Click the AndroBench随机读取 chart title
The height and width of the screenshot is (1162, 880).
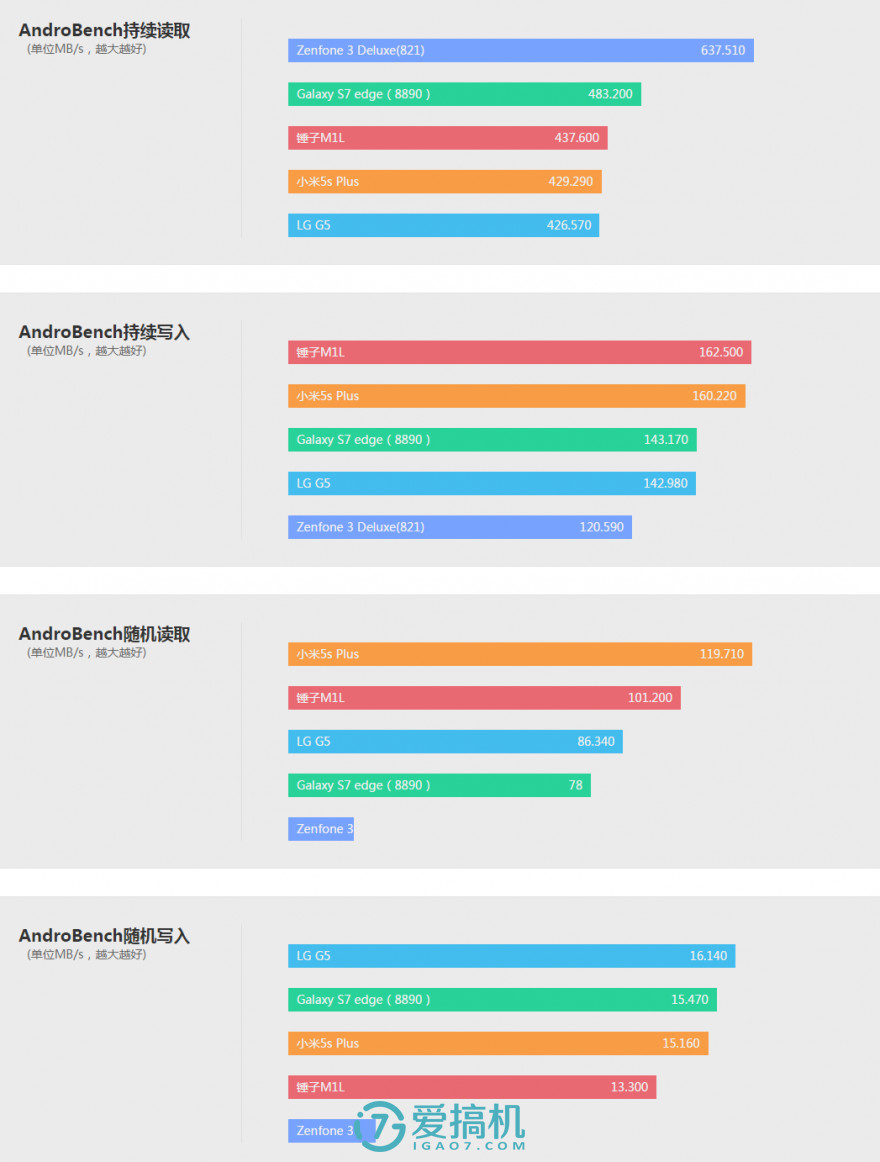coord(104,635)
